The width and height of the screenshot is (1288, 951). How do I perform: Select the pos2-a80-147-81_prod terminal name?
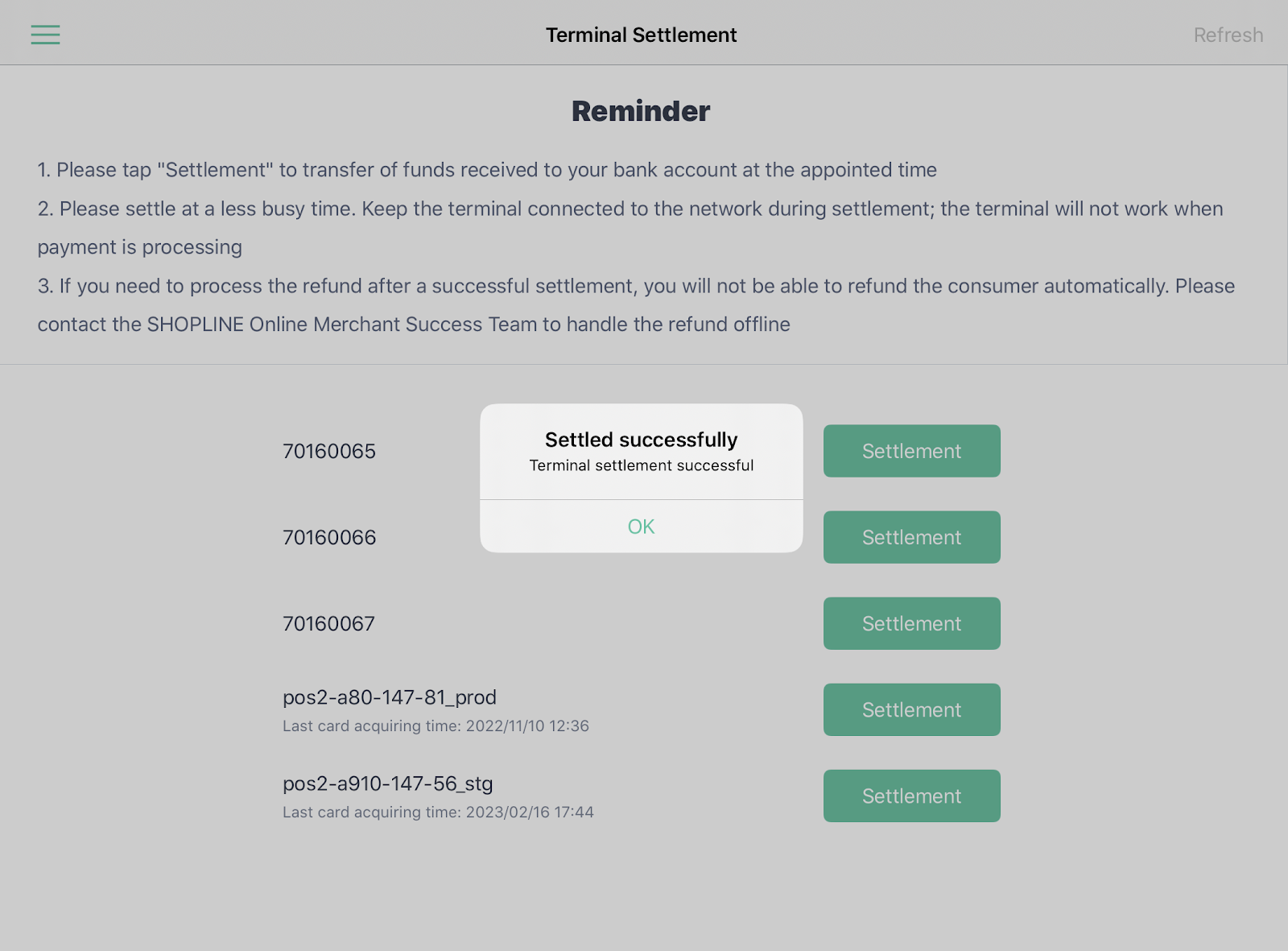[x=390, y=697]
